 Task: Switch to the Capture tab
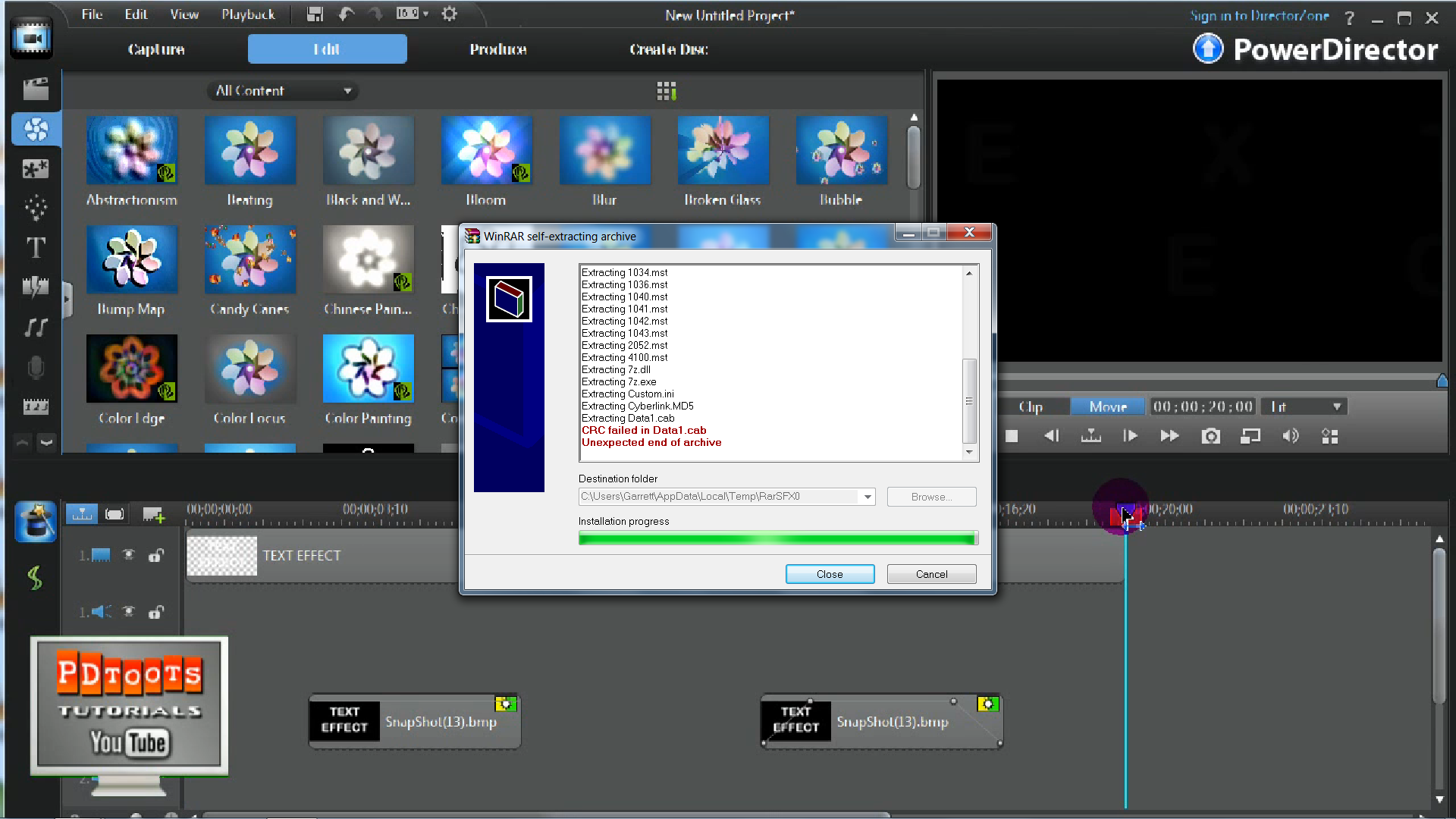(156, 49)
